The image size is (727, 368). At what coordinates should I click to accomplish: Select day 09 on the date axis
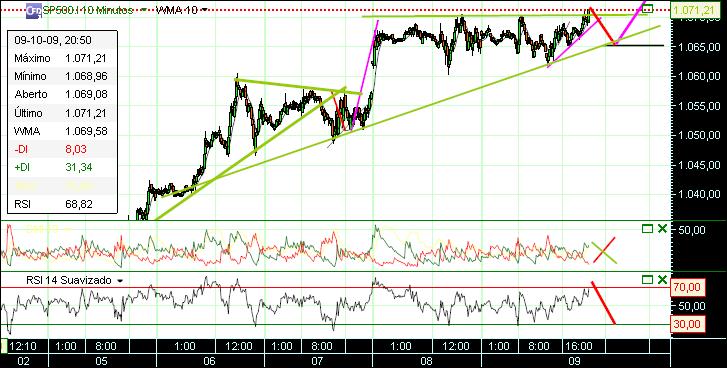(575, 361)
